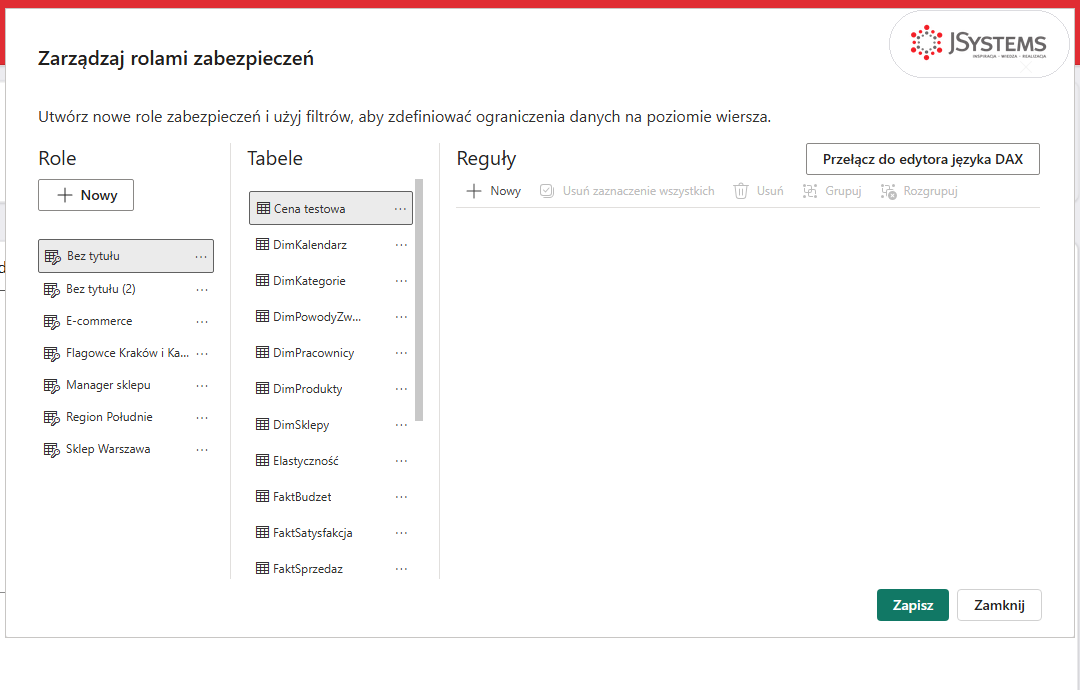Click the table icon beside DimKategorie

pyautogui.click(x=262, y=280)
